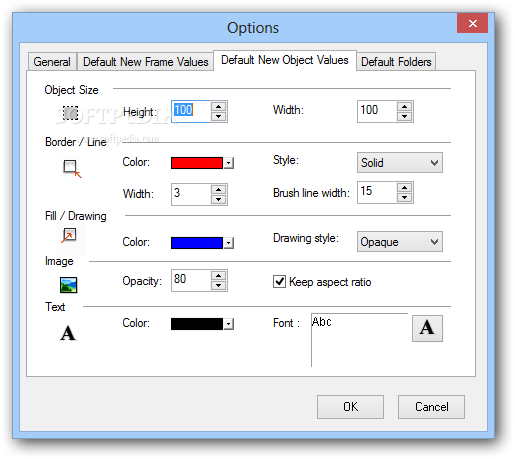Click the Image landscape picture icon
515x459 pixels.
point(69,285)
